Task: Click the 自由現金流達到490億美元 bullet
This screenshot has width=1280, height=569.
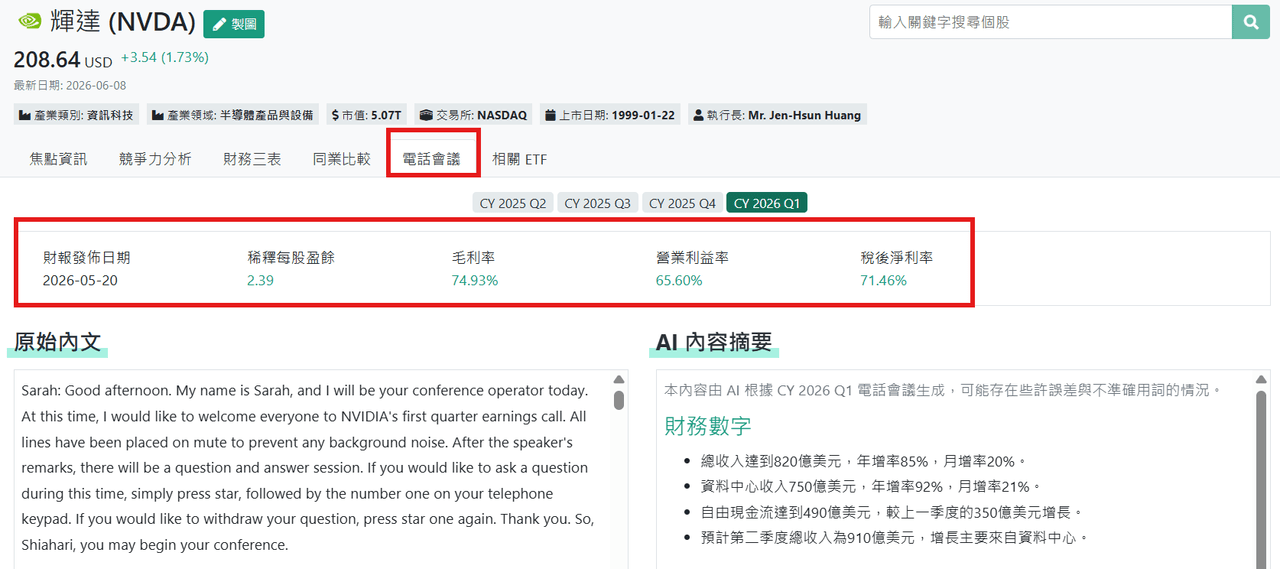Action: tap(892, 511)
